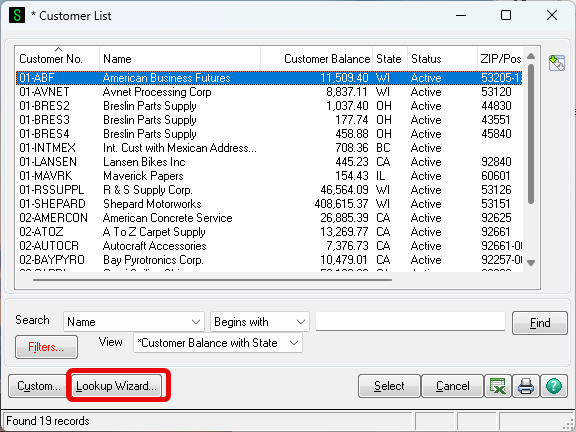576x432 pixels.
Task: Select R & S Supply Corp. row
Action: tap(269, 190)
